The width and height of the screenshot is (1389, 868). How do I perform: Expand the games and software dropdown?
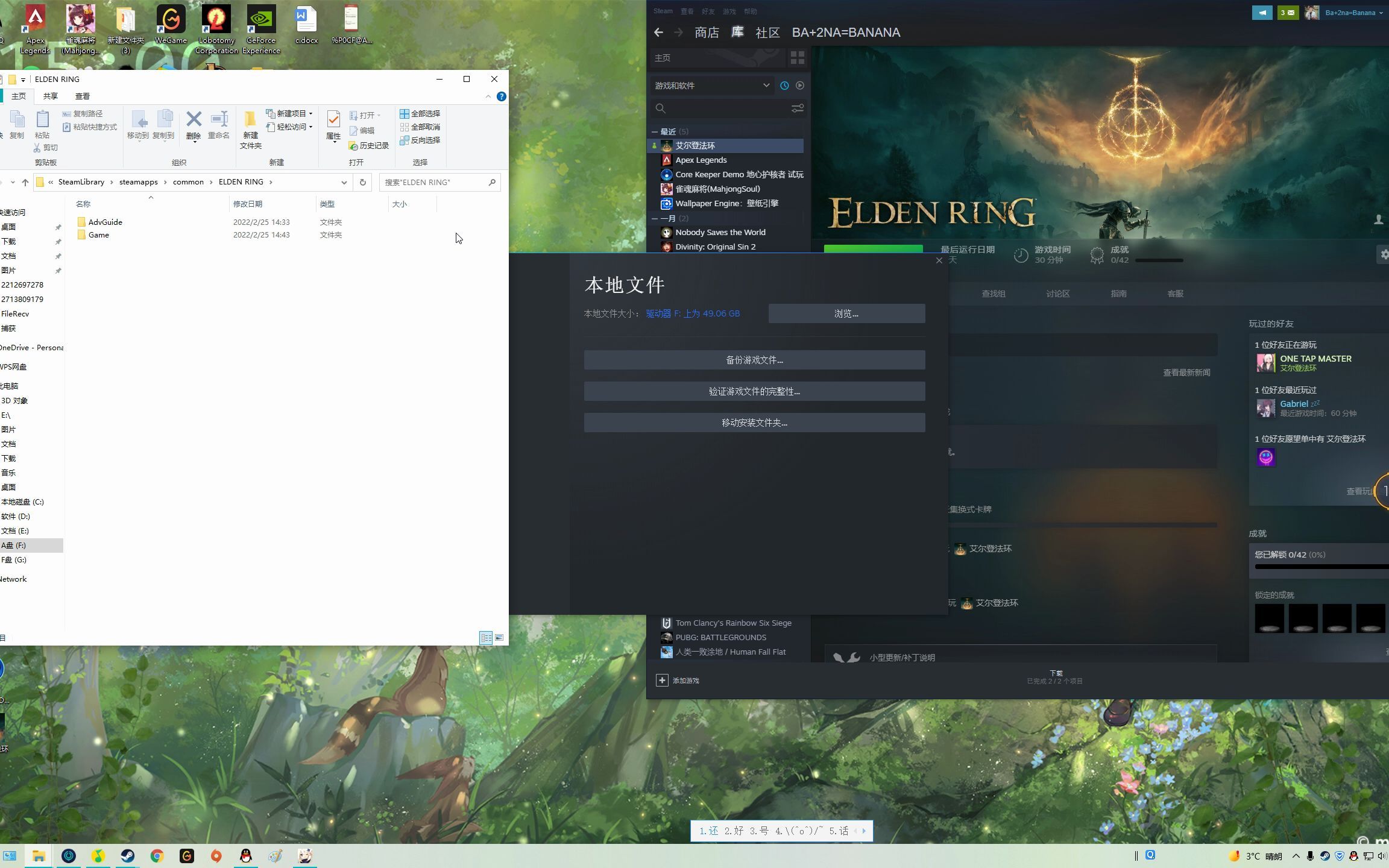[765, 85]
